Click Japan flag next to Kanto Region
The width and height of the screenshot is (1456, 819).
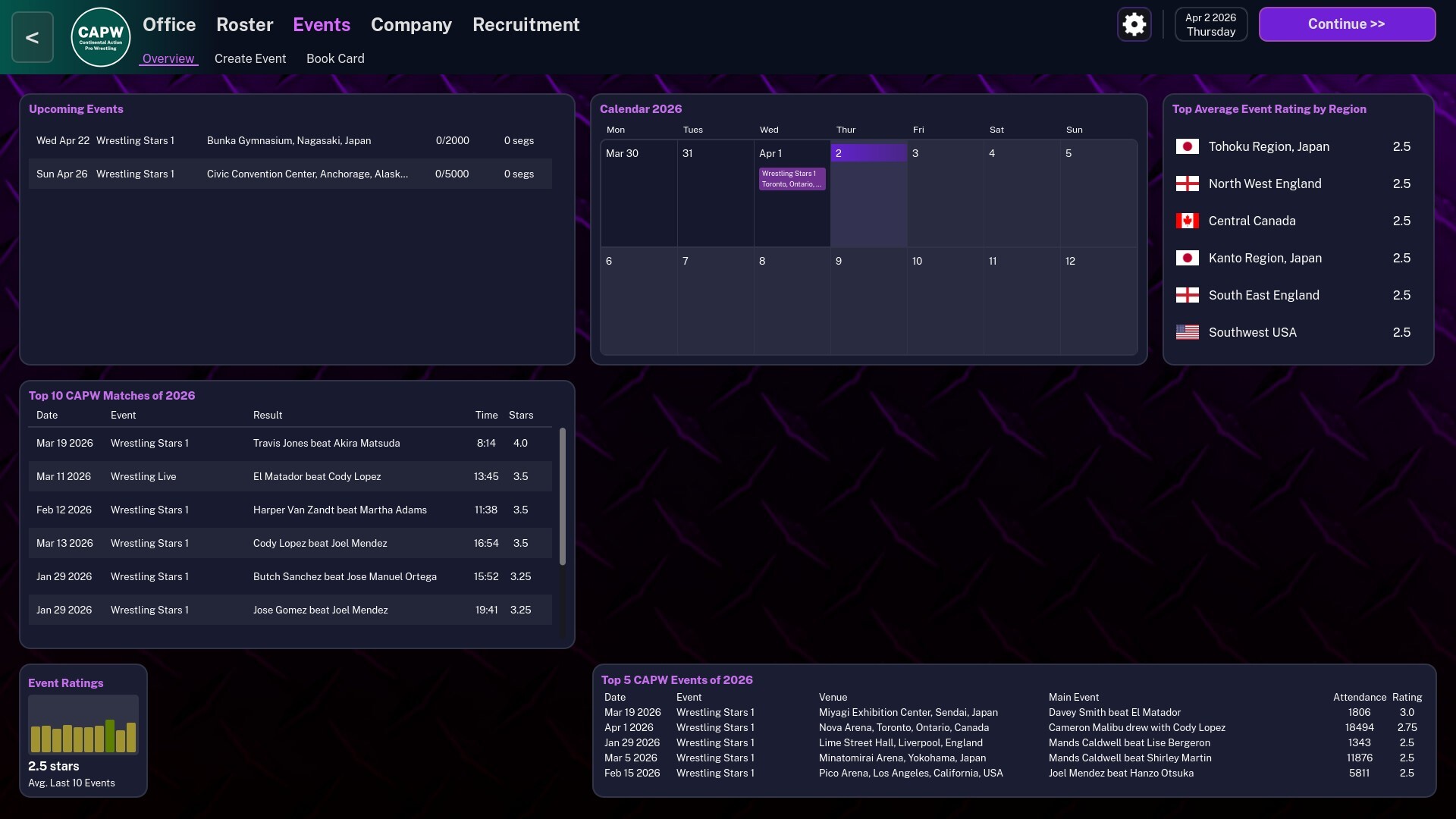[x=1188, y=258]
